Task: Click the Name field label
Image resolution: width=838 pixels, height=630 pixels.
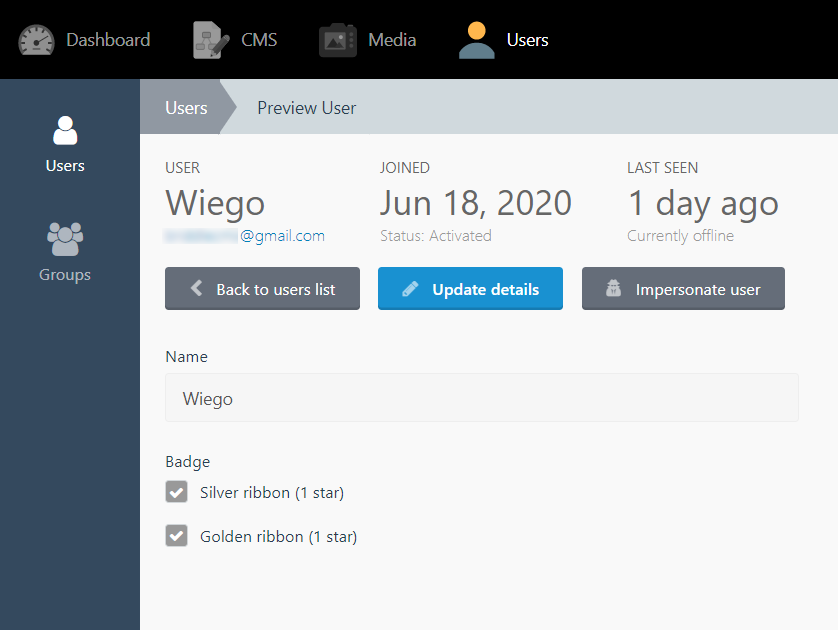Action: coord(187,356)
